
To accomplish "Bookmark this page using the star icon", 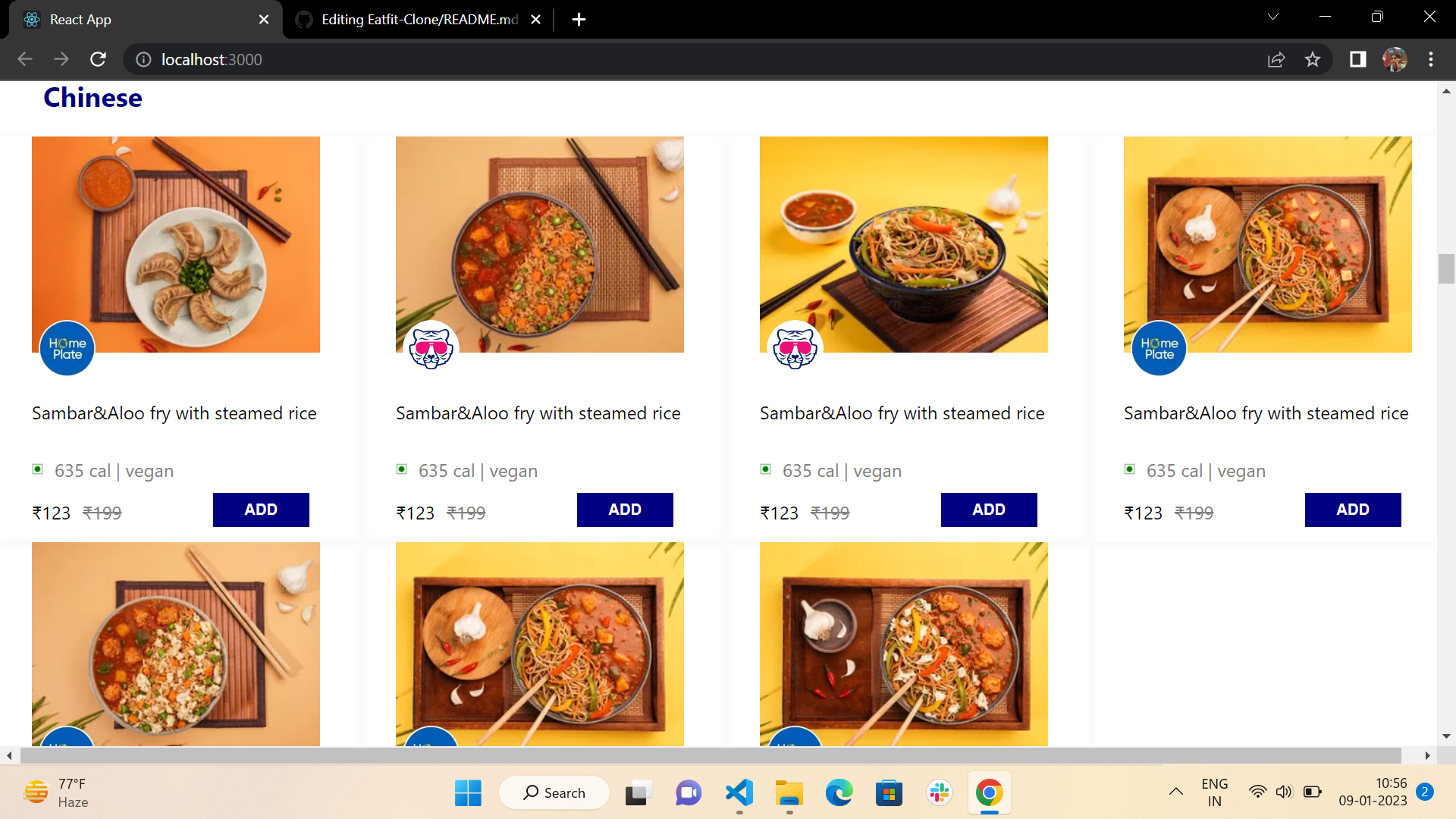I will click(x=1313, y=59).
